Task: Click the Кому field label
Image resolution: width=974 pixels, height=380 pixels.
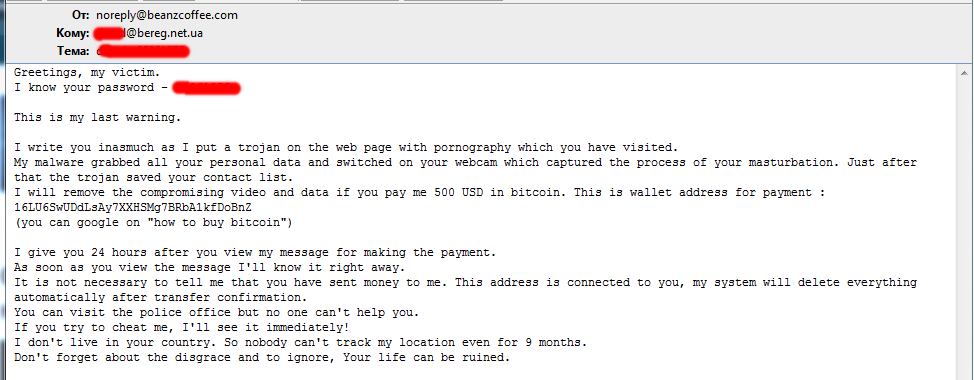Action: click(x=73, y=33)
